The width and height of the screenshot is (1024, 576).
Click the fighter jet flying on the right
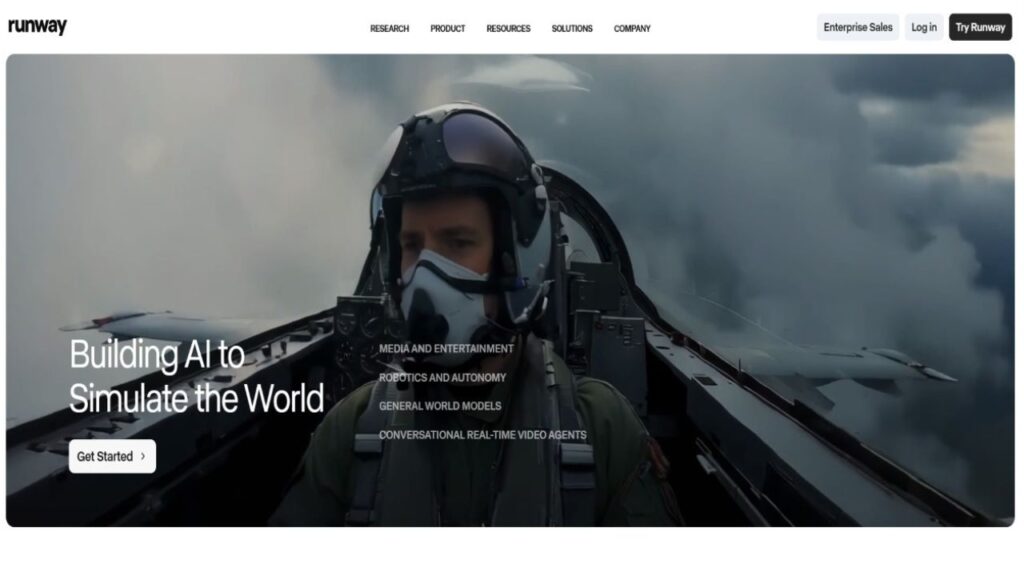click(850, 363)
